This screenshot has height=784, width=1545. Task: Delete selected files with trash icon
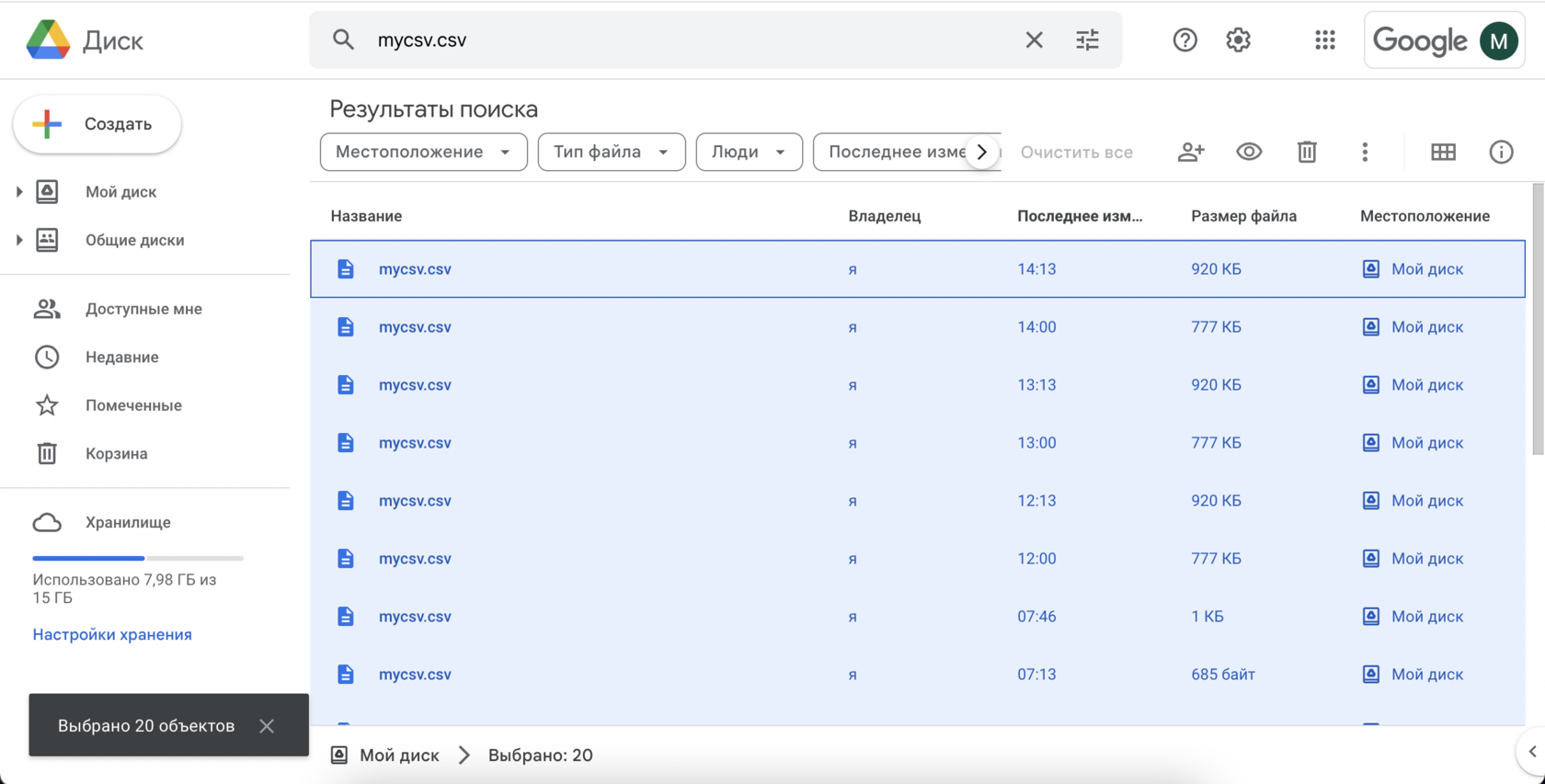tap(1307, 152)
